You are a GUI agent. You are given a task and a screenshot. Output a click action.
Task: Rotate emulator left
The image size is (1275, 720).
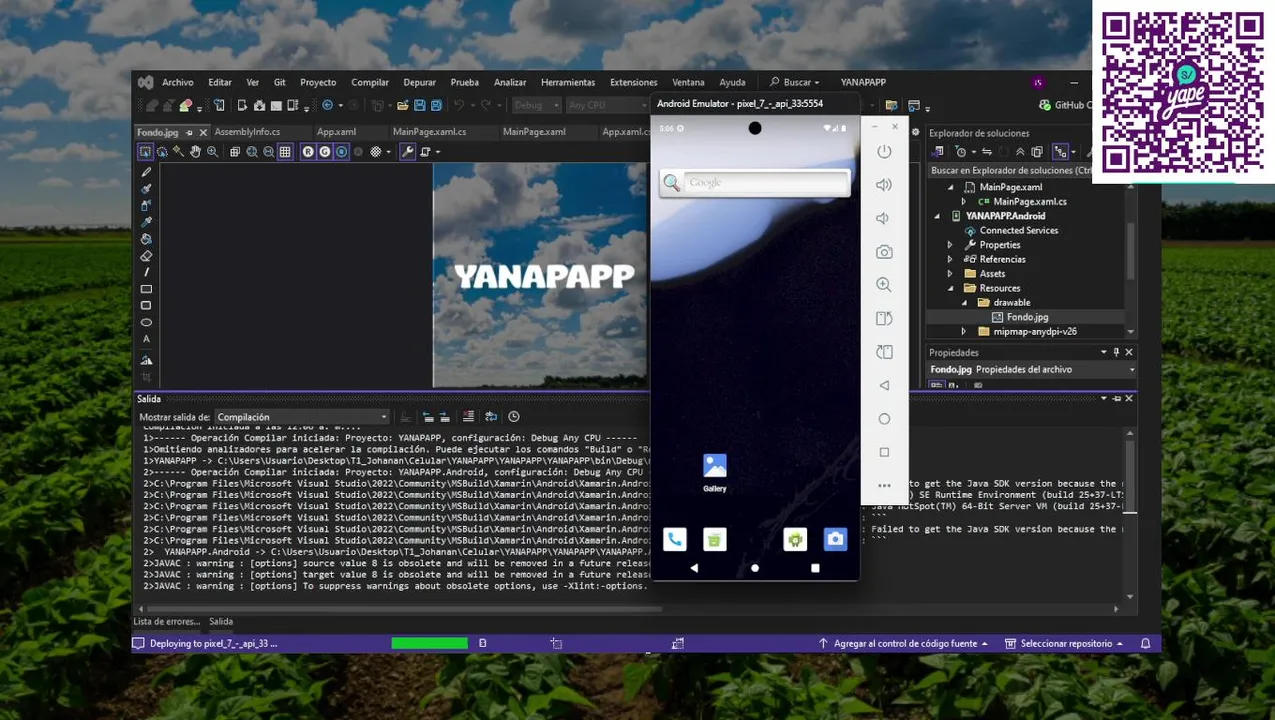tap(884, 319)
